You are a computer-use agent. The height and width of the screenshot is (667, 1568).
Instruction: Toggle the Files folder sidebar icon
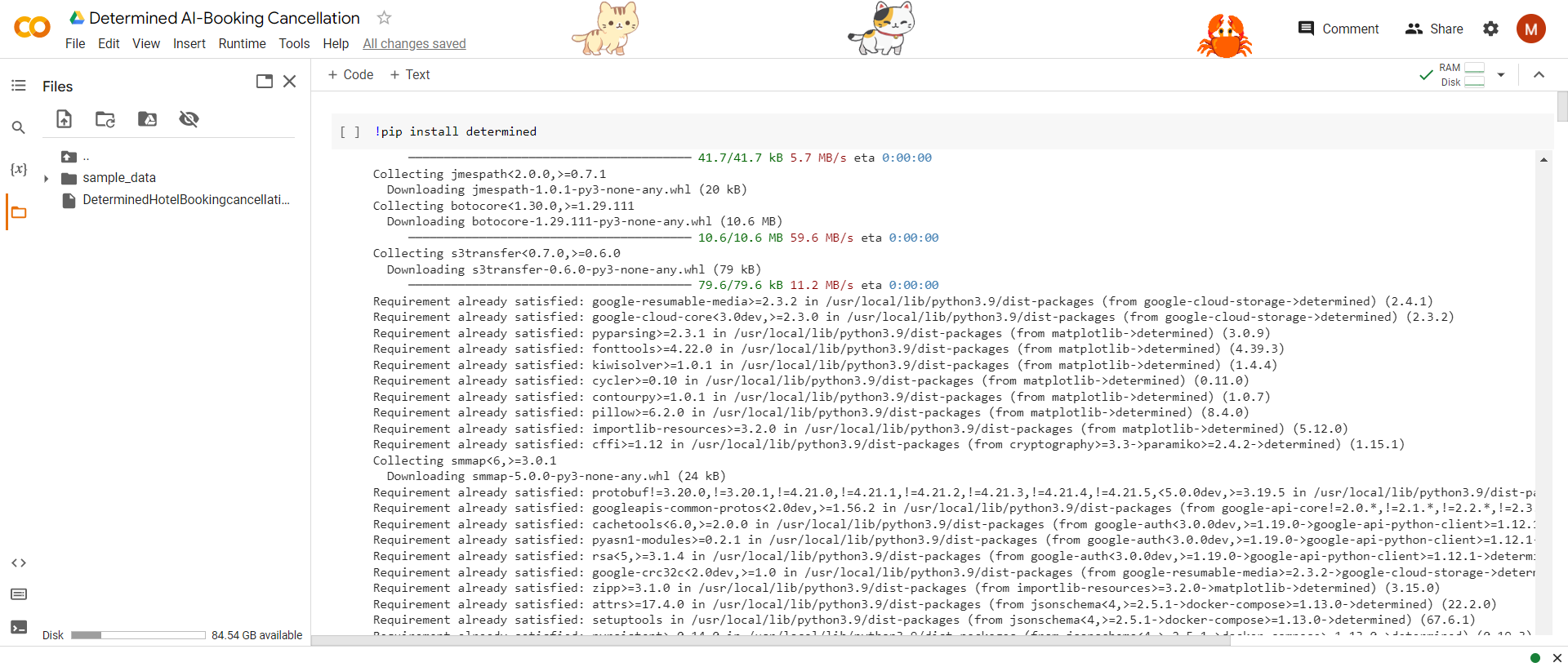19,212
